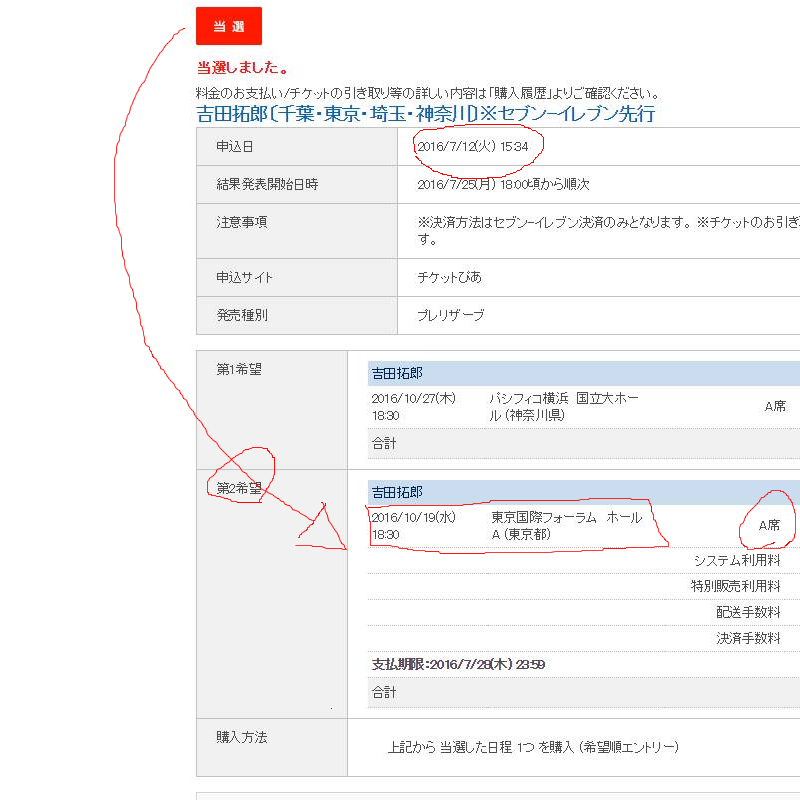Click the 2016/10/19(水) 18:30 show date
Viewport: 800px width, 800px height.
pos(413,526)
